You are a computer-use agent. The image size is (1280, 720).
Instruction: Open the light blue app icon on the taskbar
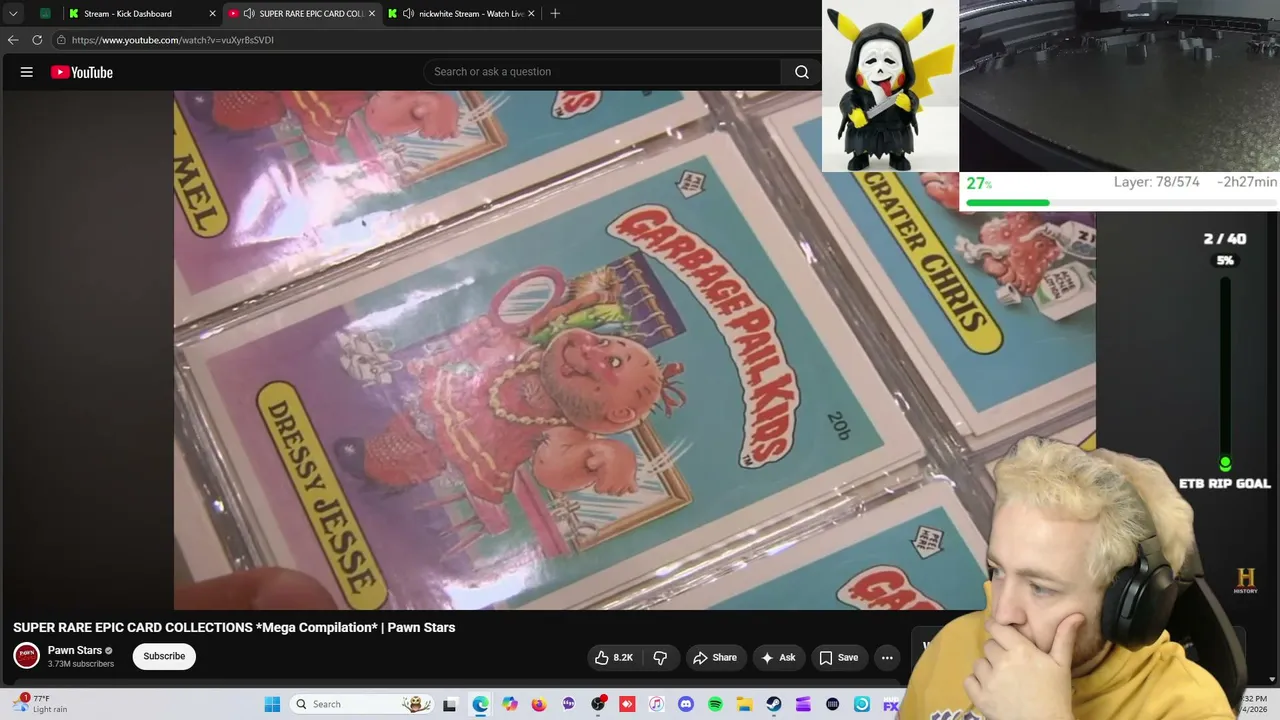coord(862,704)
